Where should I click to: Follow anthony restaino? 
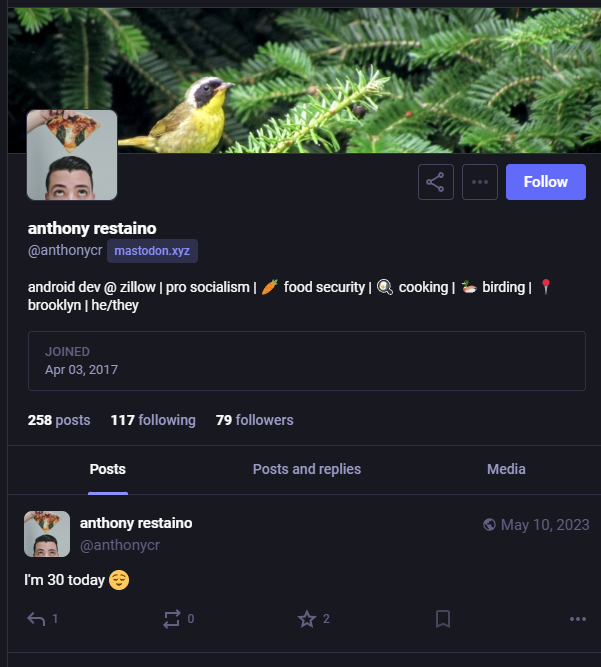(x=546, y=182)
